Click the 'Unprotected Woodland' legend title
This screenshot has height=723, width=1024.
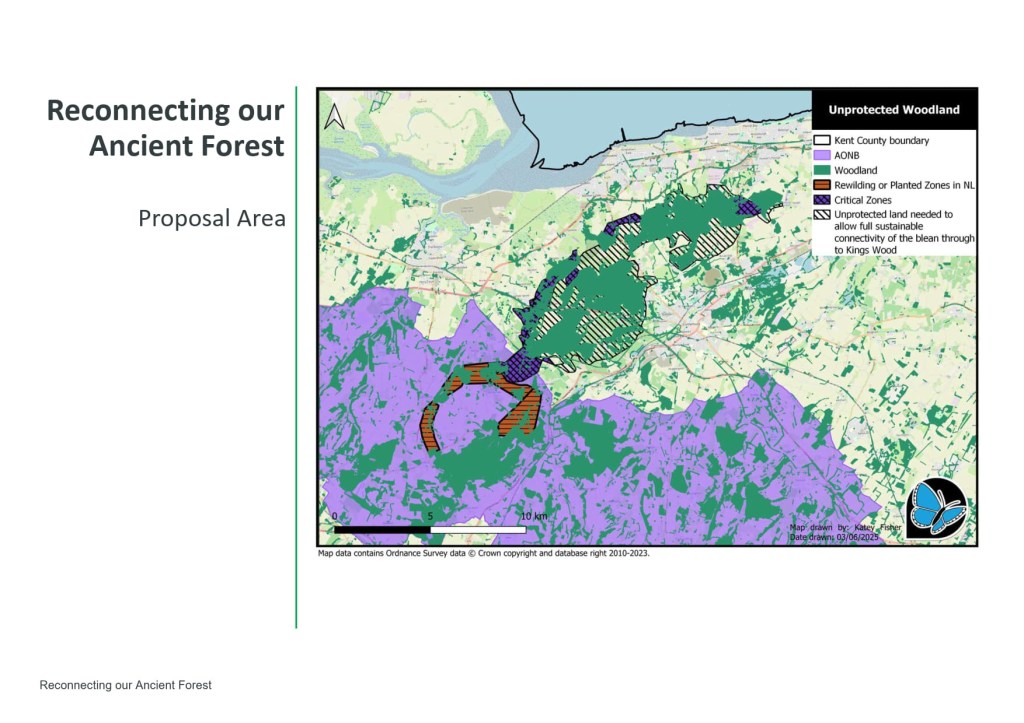click(893, 109)
